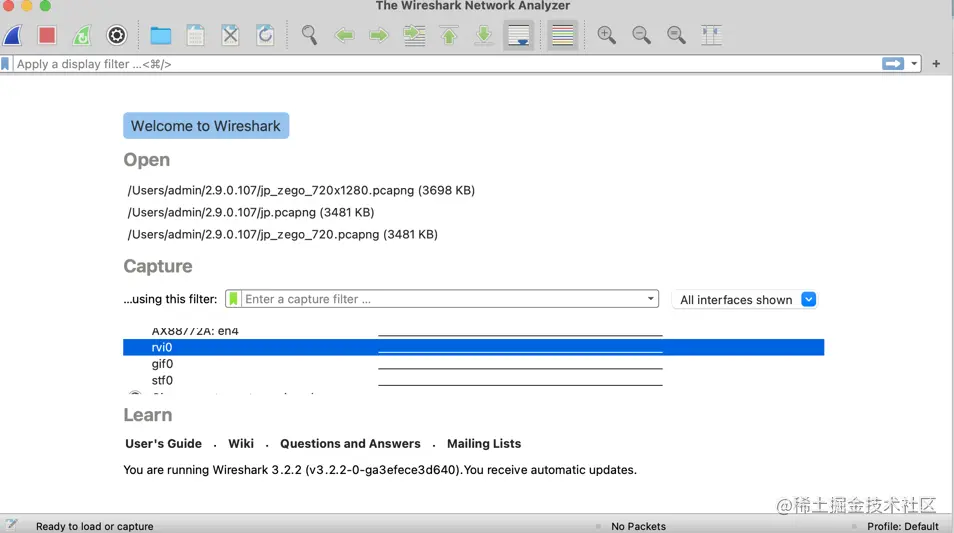Restart current capture green fin icon
This screenshot has width=954, height=533.
point(82,35)
